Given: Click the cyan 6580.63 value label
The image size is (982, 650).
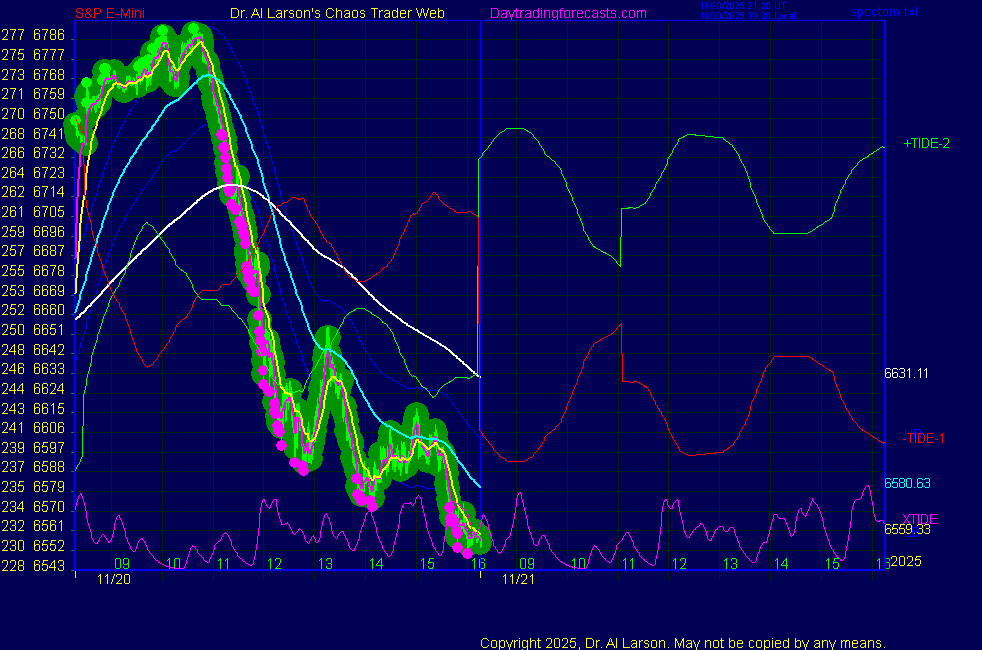Looking at the screenshot, I should [x=907, y=483].
